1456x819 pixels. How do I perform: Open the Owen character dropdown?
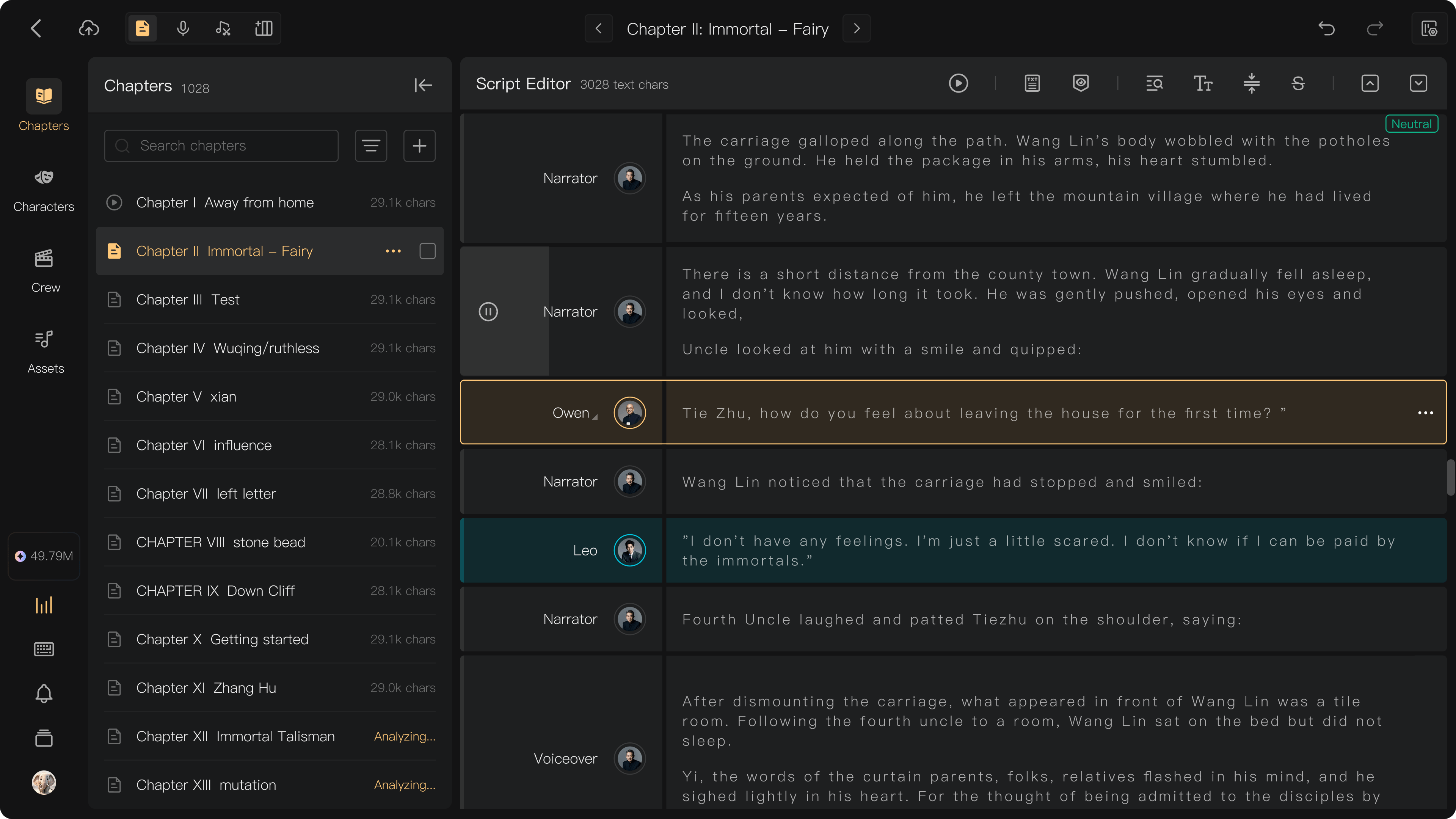coord(575,413)
